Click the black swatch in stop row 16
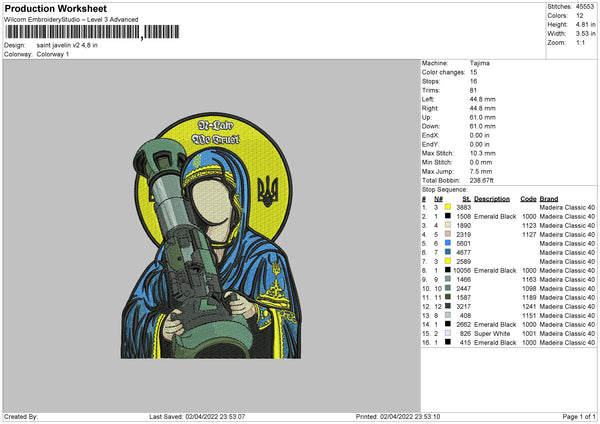 click(448, 342)
